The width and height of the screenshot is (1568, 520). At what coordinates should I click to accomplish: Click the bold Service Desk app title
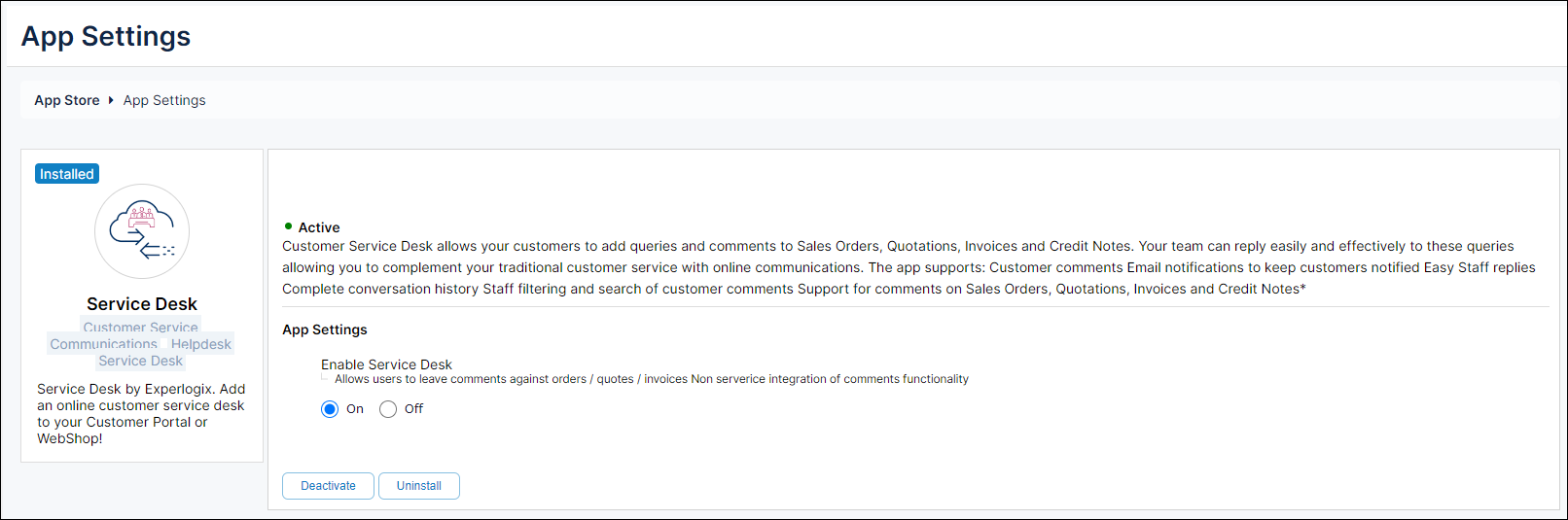pyautogui.click(x=142, y=304)
